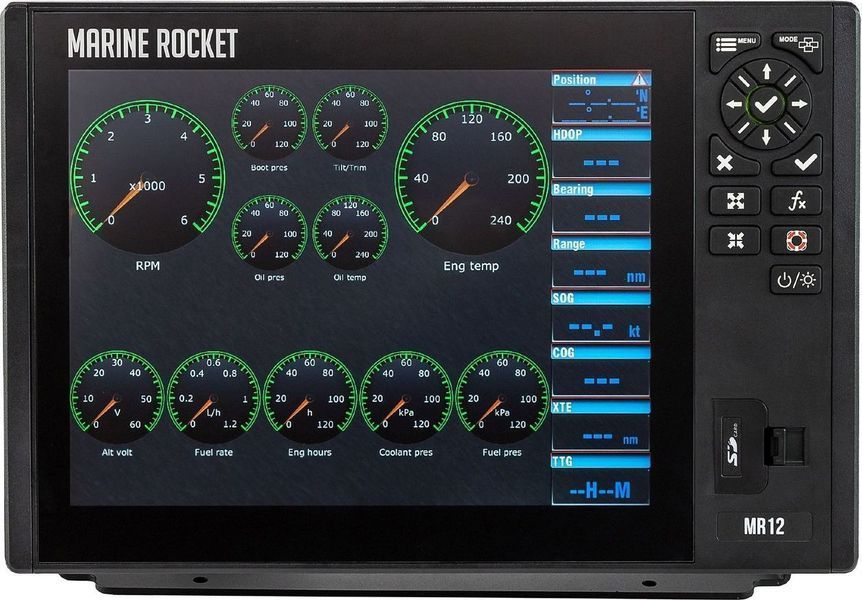
Task: Tap the MARINE ROCKET logo
Action: click(x=152, y=43)
